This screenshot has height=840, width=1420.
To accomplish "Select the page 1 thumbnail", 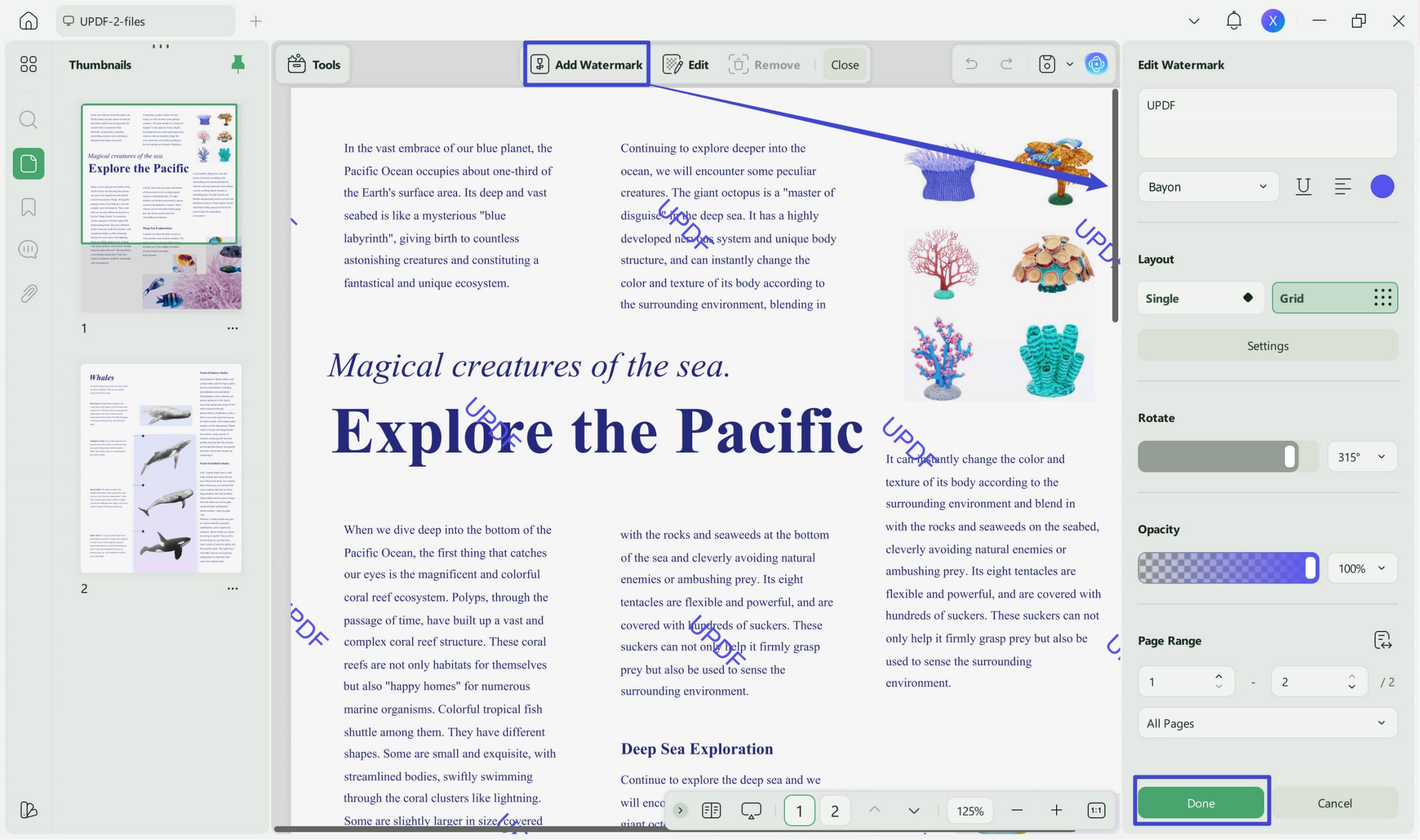I will click(161, 207).
